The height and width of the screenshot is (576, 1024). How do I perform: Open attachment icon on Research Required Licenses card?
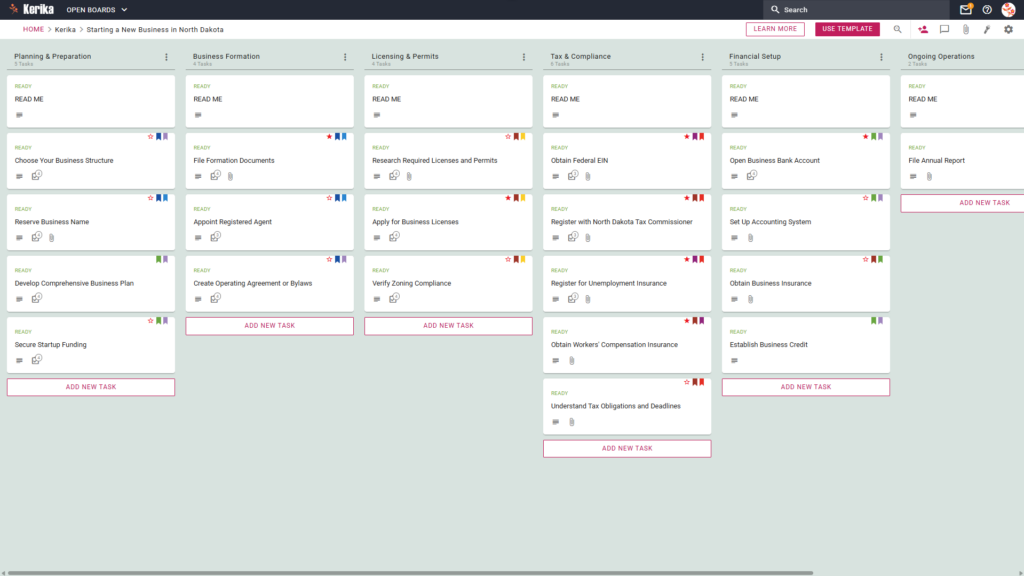tap(409, 176)
